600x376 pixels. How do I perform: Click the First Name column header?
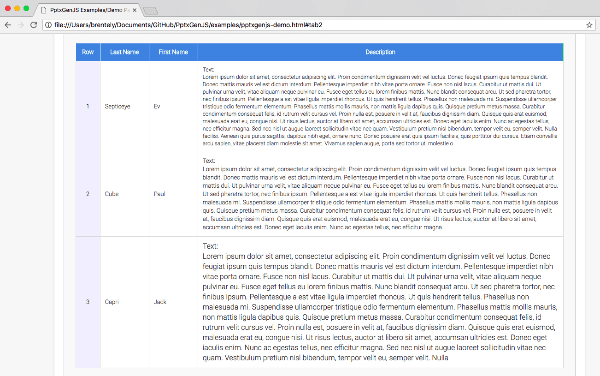[173, 52]
